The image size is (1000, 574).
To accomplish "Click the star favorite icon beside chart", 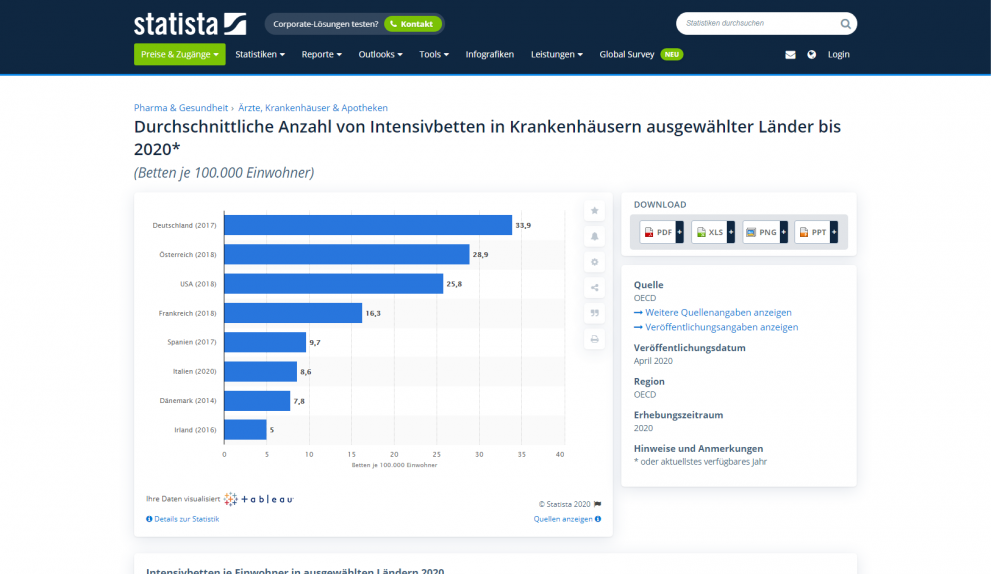I will (595, 211).
